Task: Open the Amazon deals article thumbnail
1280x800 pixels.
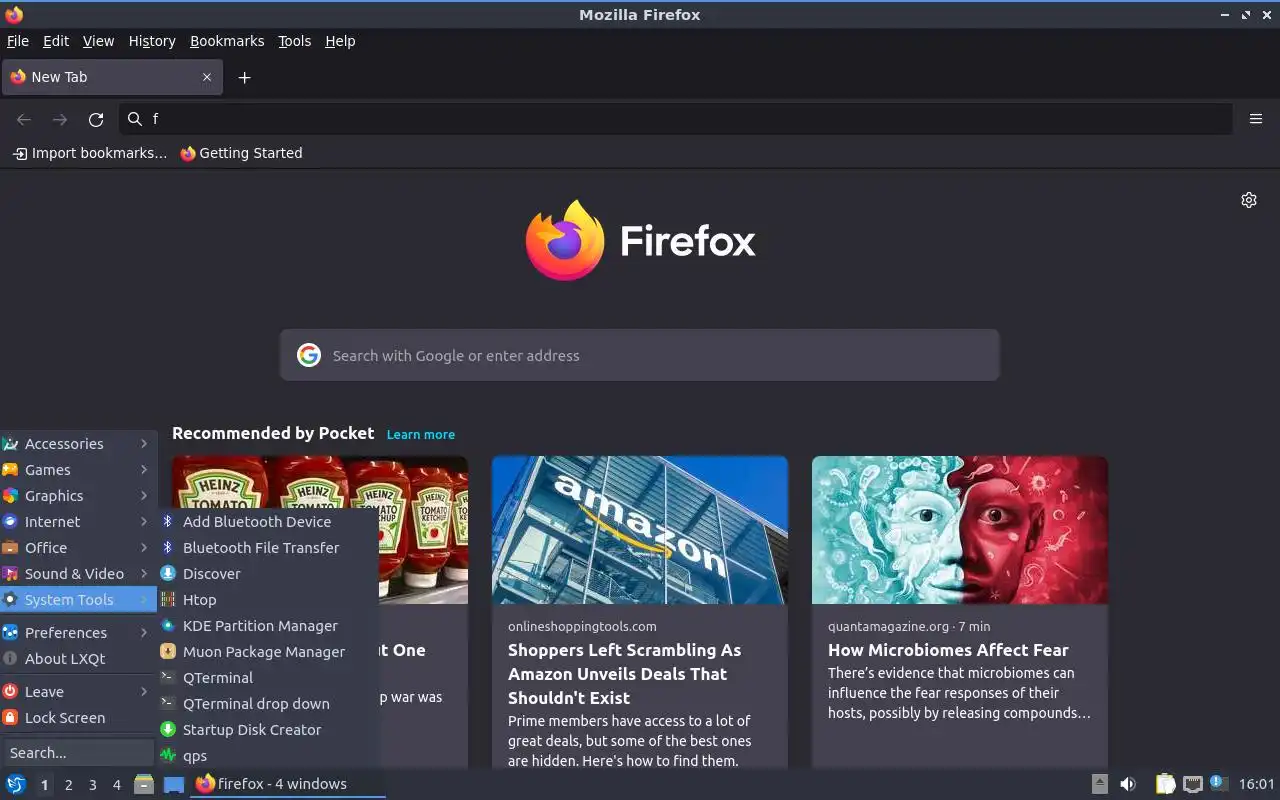Action: (x=640, y=530)
